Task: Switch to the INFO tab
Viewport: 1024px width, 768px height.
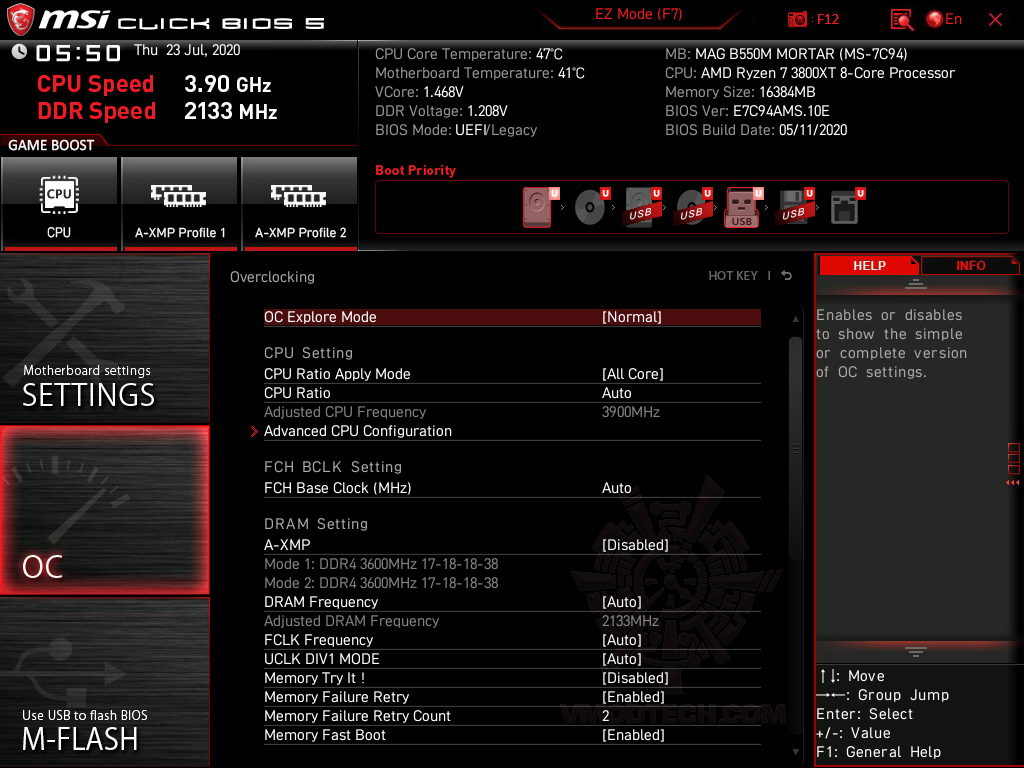Action: tap(969, 265)
